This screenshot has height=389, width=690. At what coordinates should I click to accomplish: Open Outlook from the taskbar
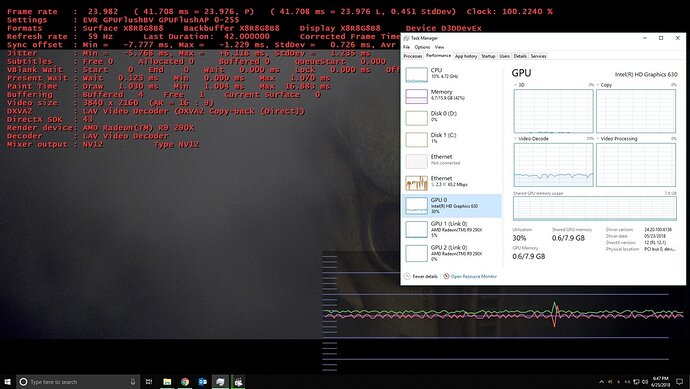coord(202,382)
